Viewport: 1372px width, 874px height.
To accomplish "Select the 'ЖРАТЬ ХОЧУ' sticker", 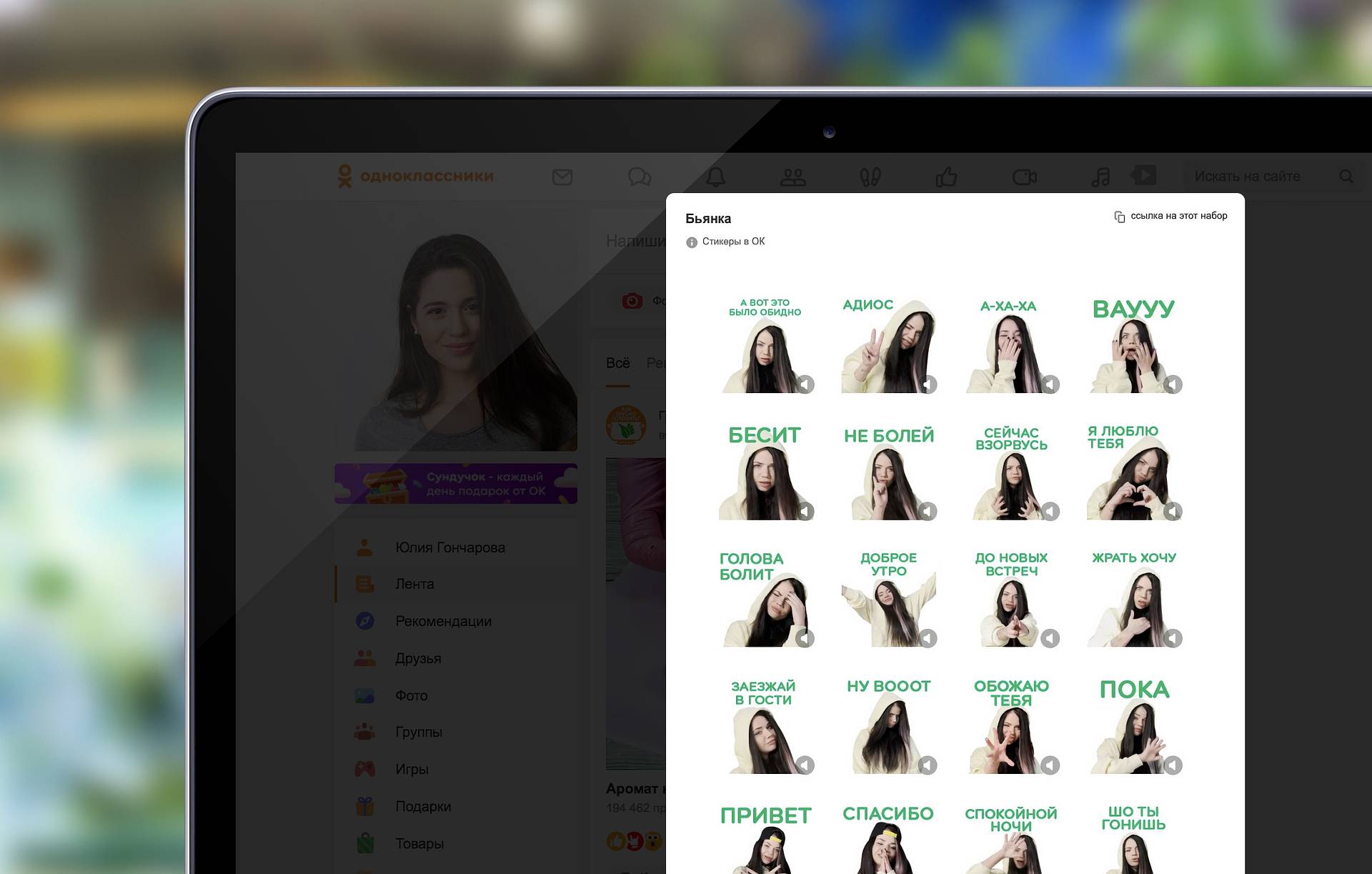I will (1133, 599).
